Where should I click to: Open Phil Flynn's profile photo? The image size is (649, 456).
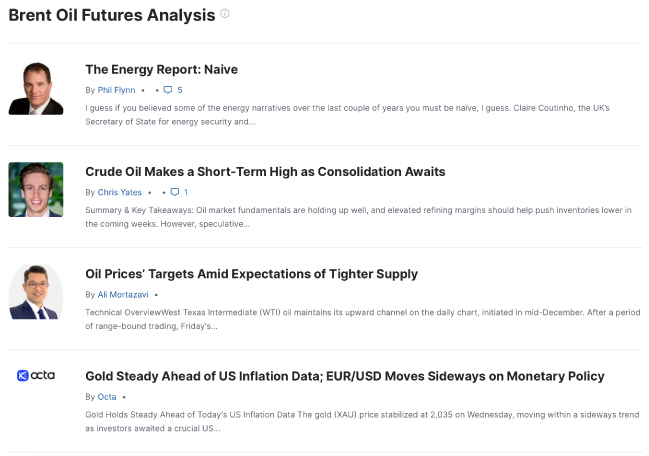tap(36, 88)
